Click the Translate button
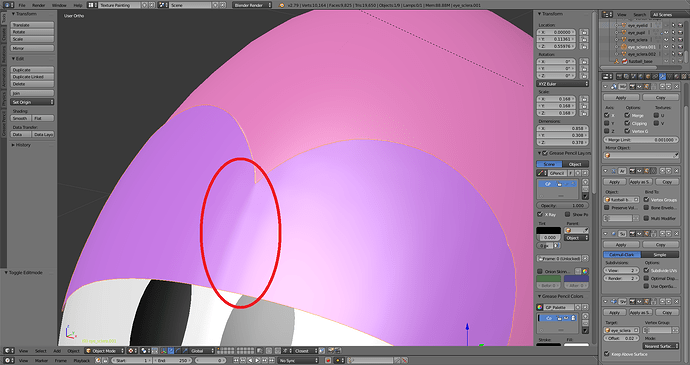This screenshot has width=690, height=365. (32, 25)
